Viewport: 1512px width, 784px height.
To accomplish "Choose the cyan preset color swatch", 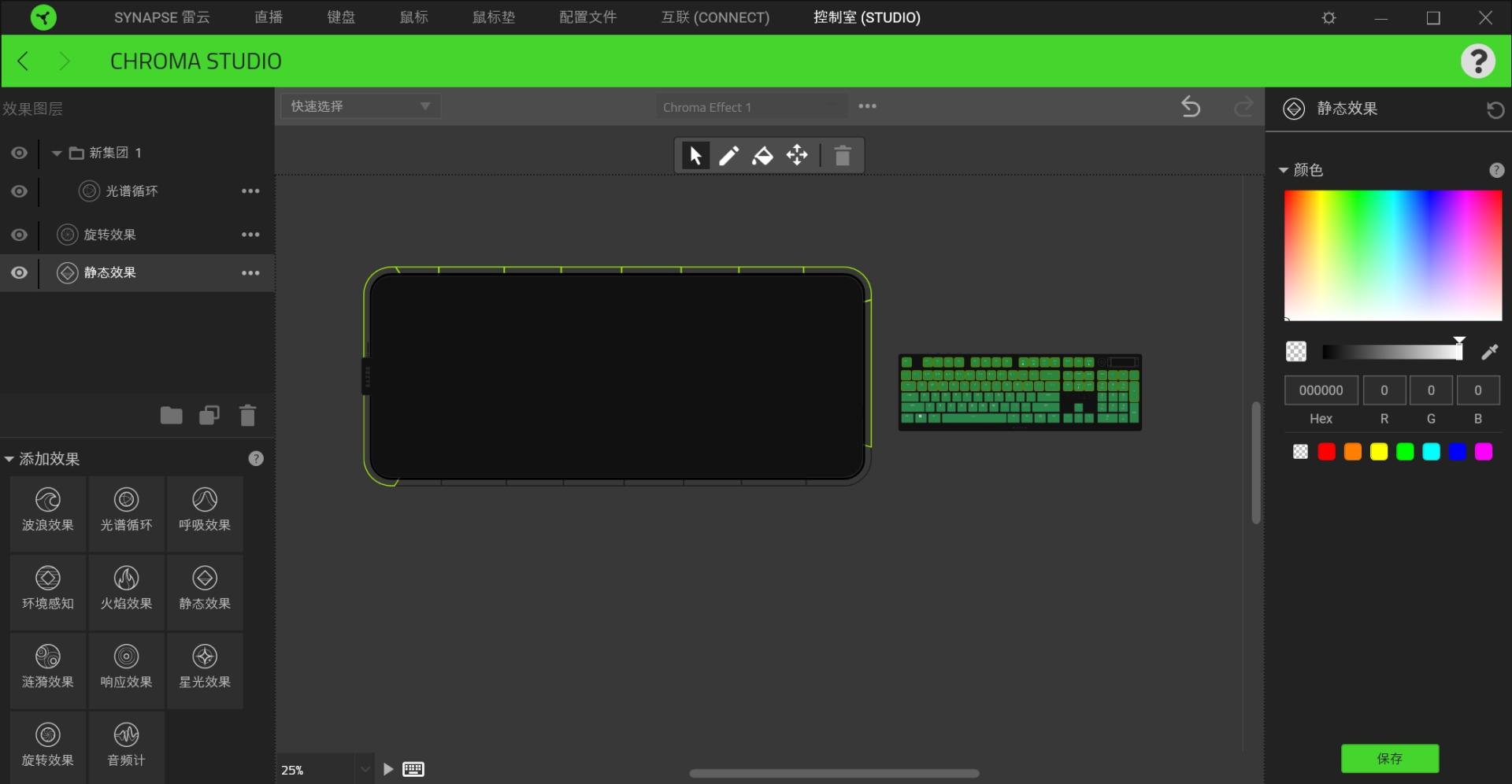I will (x=1431, y=452).
